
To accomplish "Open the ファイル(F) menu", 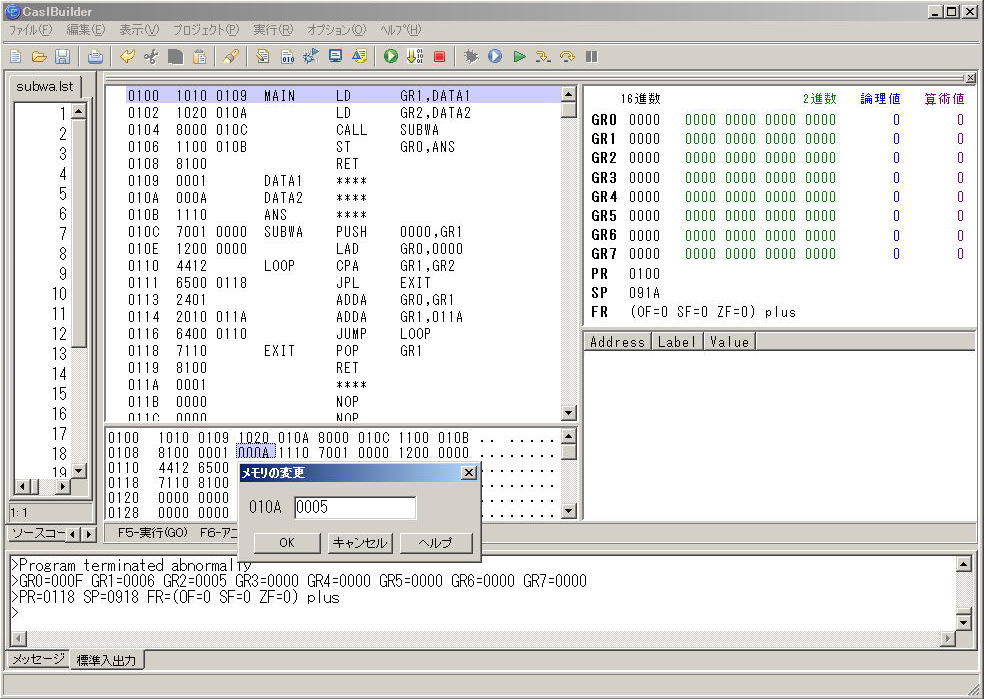I will pos(30,30).
